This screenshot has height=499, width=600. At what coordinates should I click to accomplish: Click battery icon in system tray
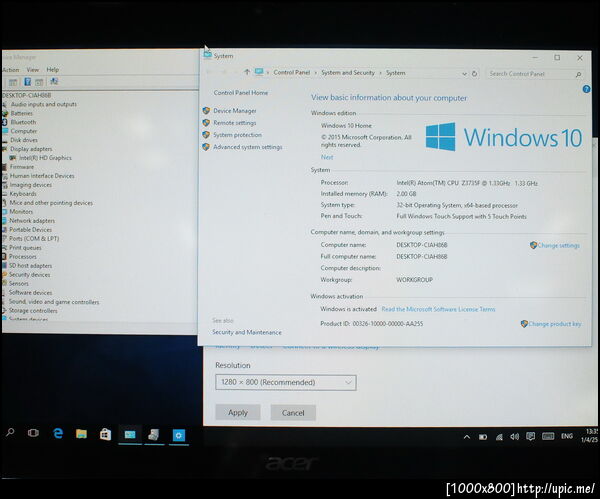(483, 437)
